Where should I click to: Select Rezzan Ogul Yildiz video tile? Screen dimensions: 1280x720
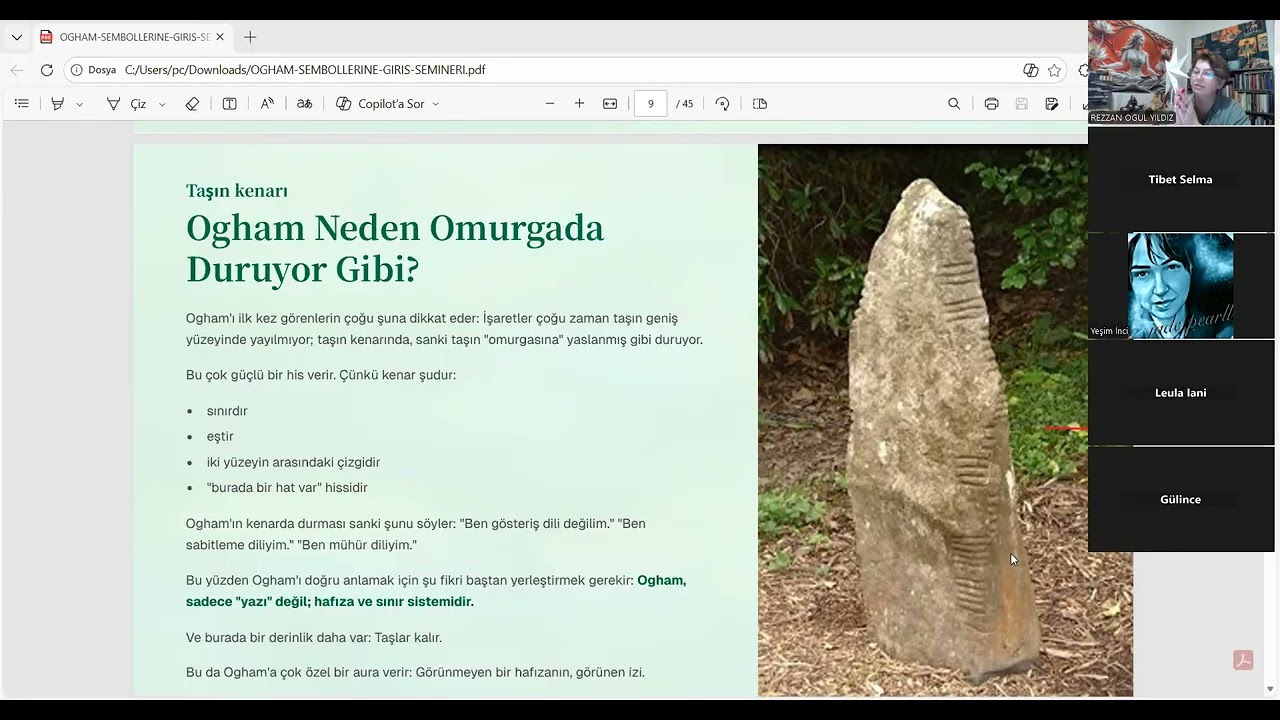click(1181, 73)
